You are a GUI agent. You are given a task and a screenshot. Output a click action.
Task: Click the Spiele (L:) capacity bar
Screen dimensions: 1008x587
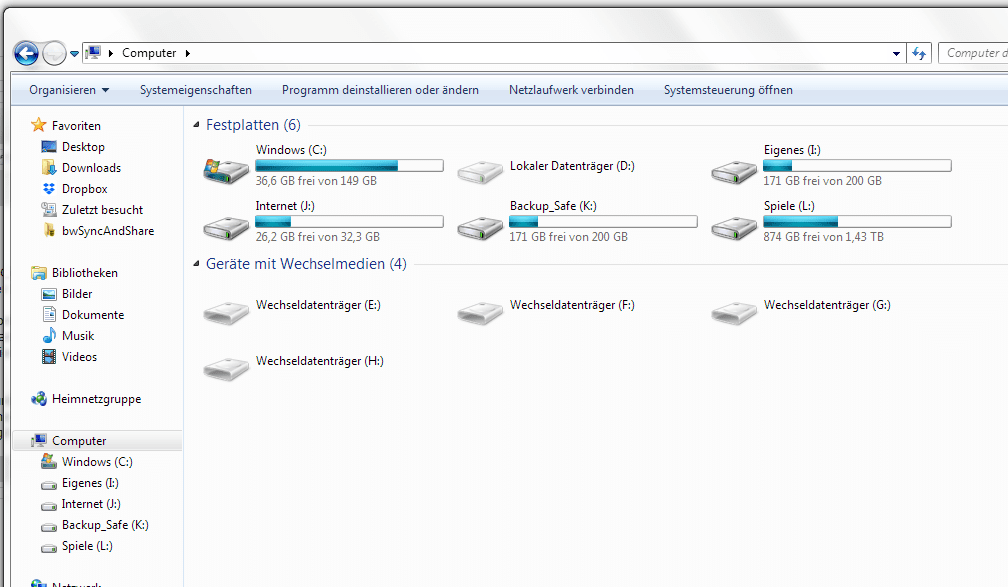[x=857, y=222]
